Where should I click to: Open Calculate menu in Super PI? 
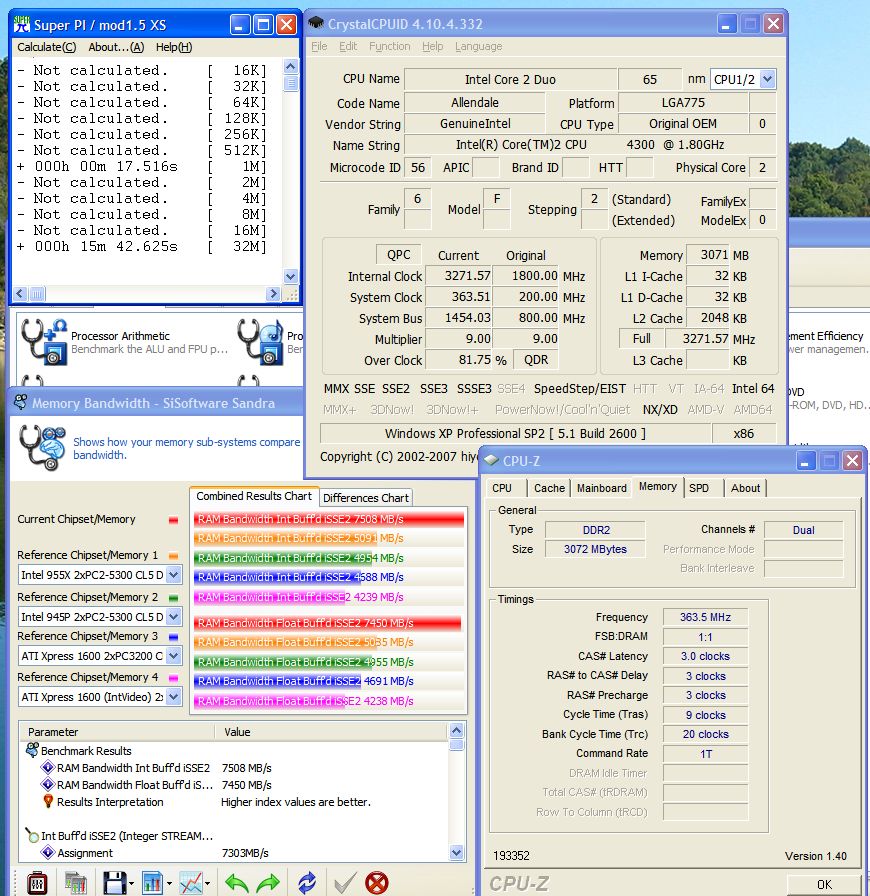(x=46, y=47)
